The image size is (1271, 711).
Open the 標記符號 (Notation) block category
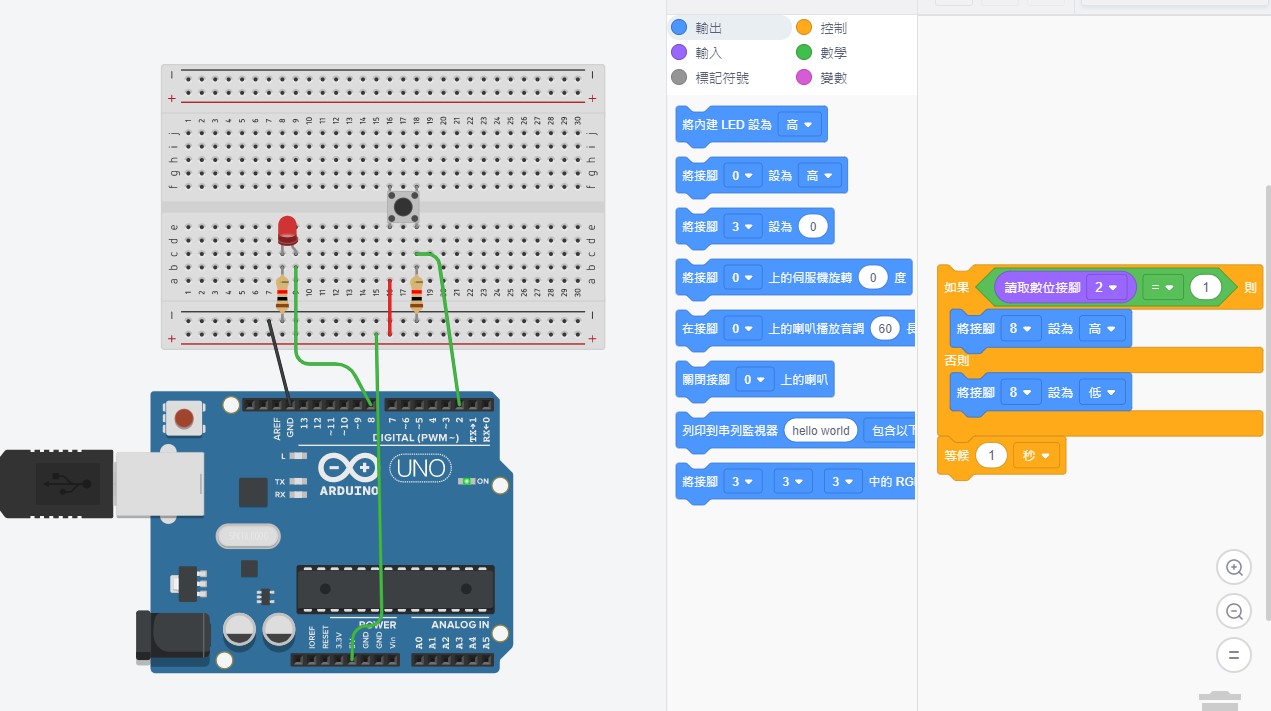[x=720, y=77]
